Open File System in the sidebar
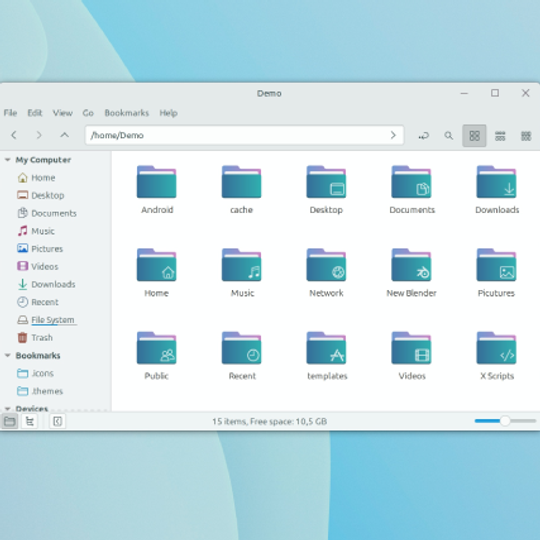The width and height of the screenshot is (540, 540). (x=46, y=320)
